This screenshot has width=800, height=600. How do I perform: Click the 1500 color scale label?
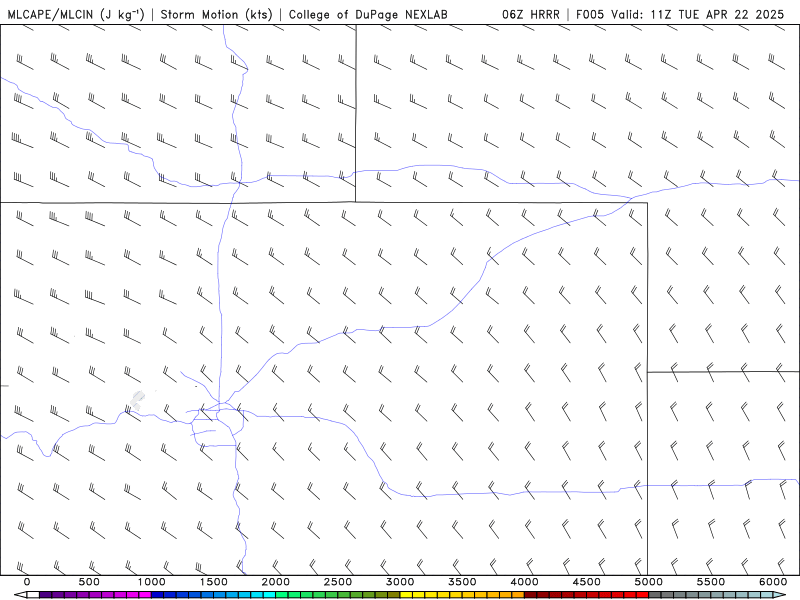pos(213,582)
